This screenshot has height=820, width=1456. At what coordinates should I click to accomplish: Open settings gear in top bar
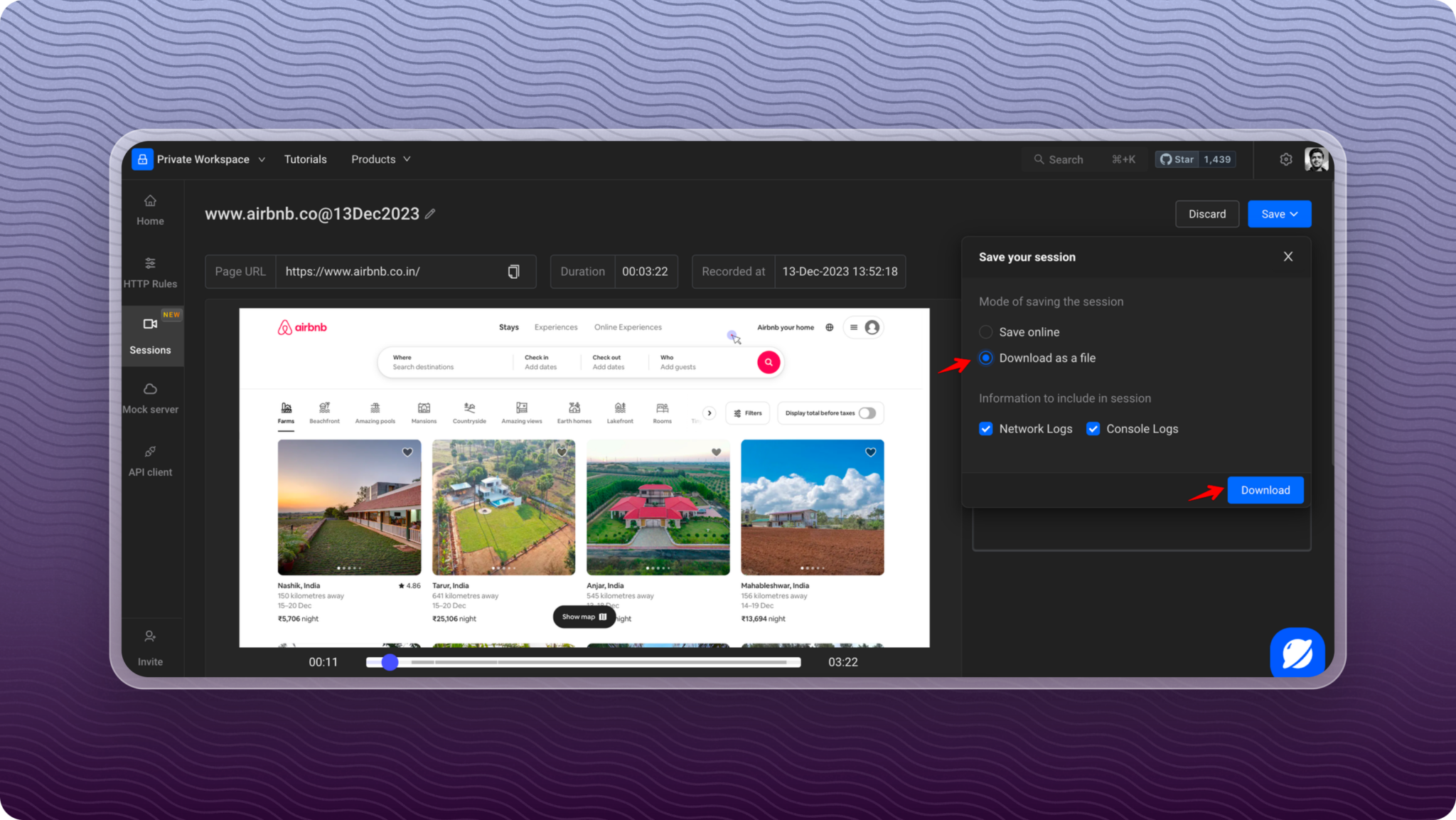(1285, 159)
